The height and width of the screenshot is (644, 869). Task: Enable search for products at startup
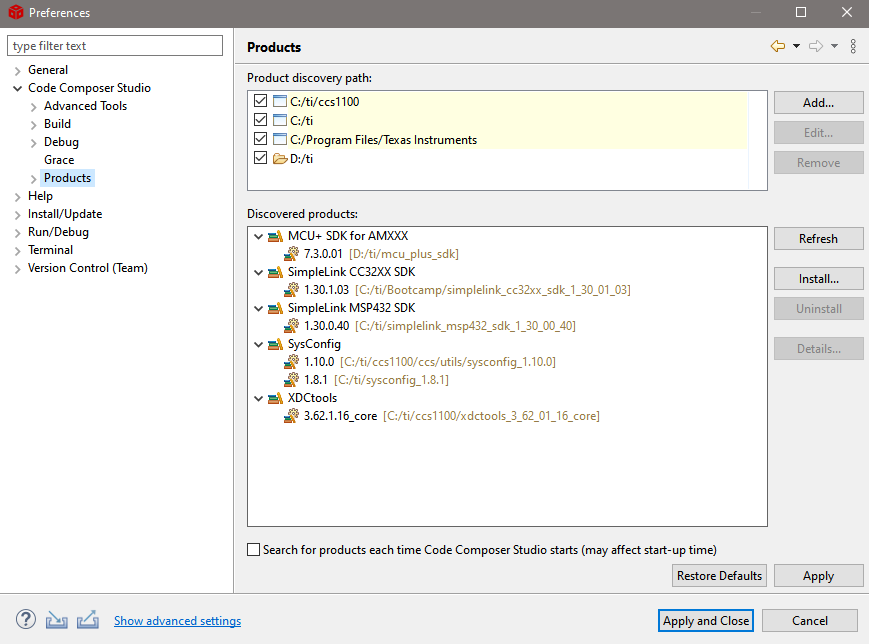pyautogui.click(x=254, y=550)
